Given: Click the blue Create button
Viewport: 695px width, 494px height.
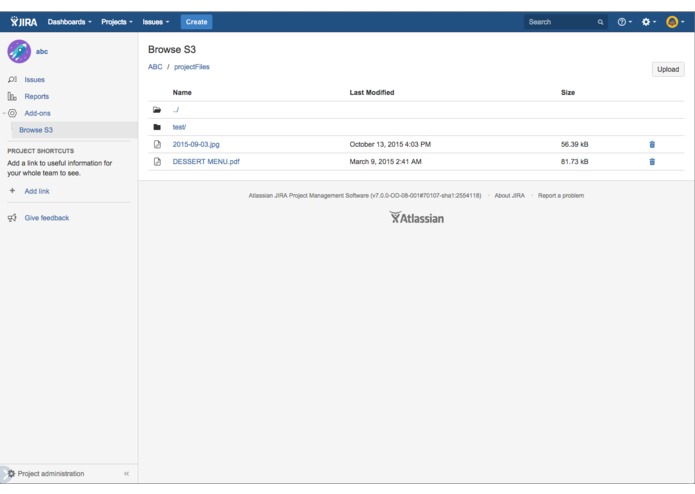Looking at the screenshot, I should click(196, 22).
